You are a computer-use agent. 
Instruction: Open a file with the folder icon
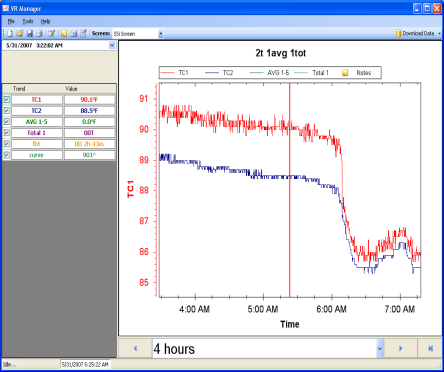tap(20, 33)
